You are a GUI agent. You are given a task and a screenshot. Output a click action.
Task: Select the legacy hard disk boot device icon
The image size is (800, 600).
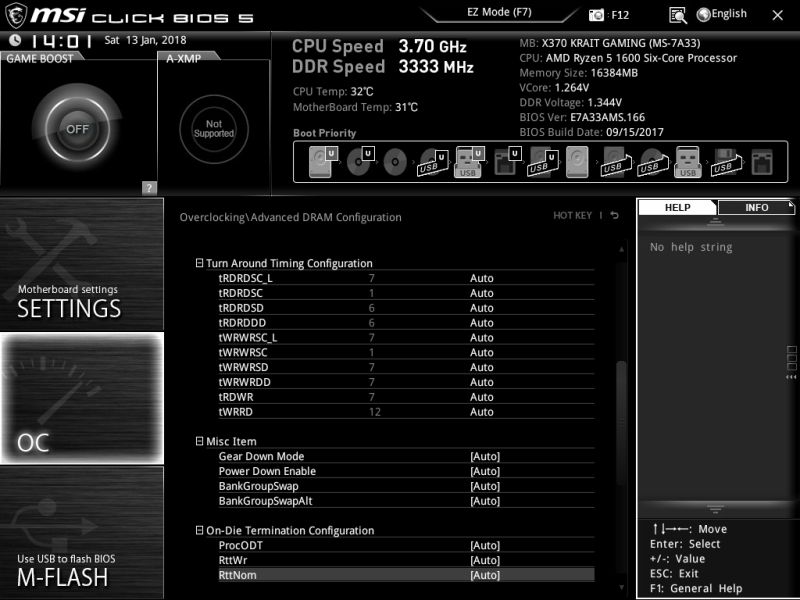577,162
